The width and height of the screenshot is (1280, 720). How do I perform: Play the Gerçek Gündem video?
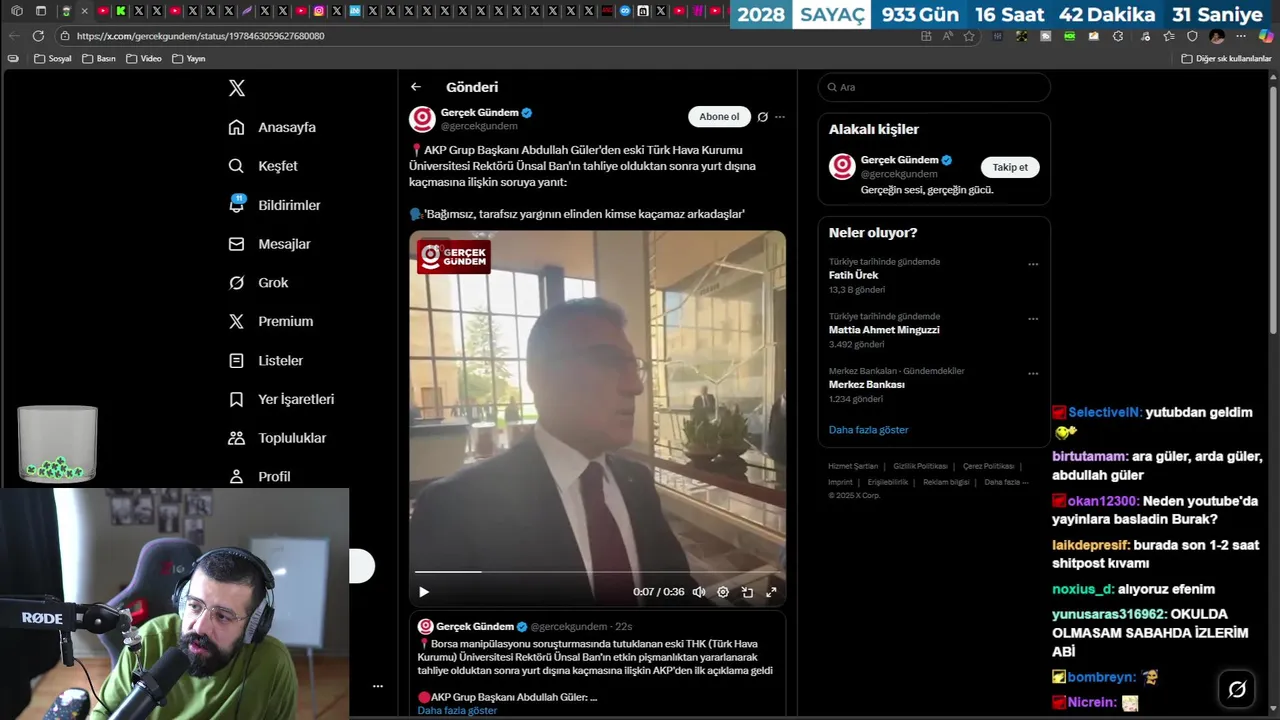424,592
